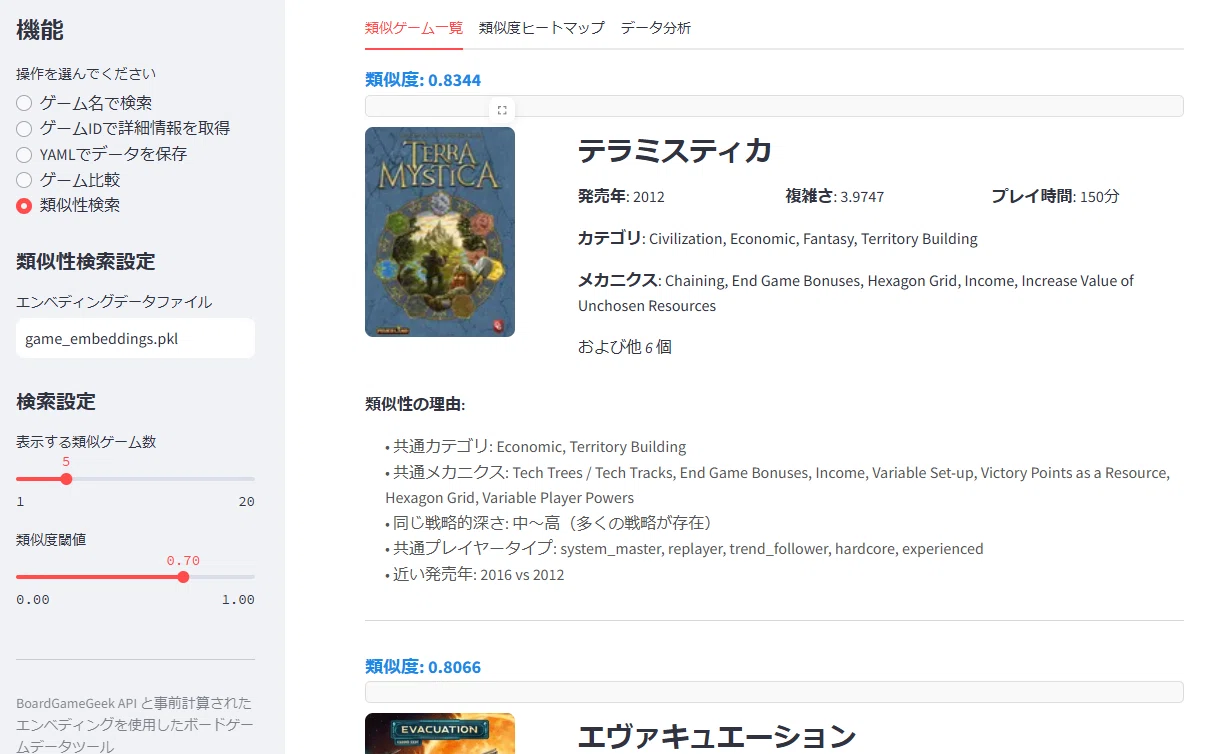Click the 近い発売年: 2016 vs 2012 line
This screenshot has height=754, width=1231.
tap(475, 575)
